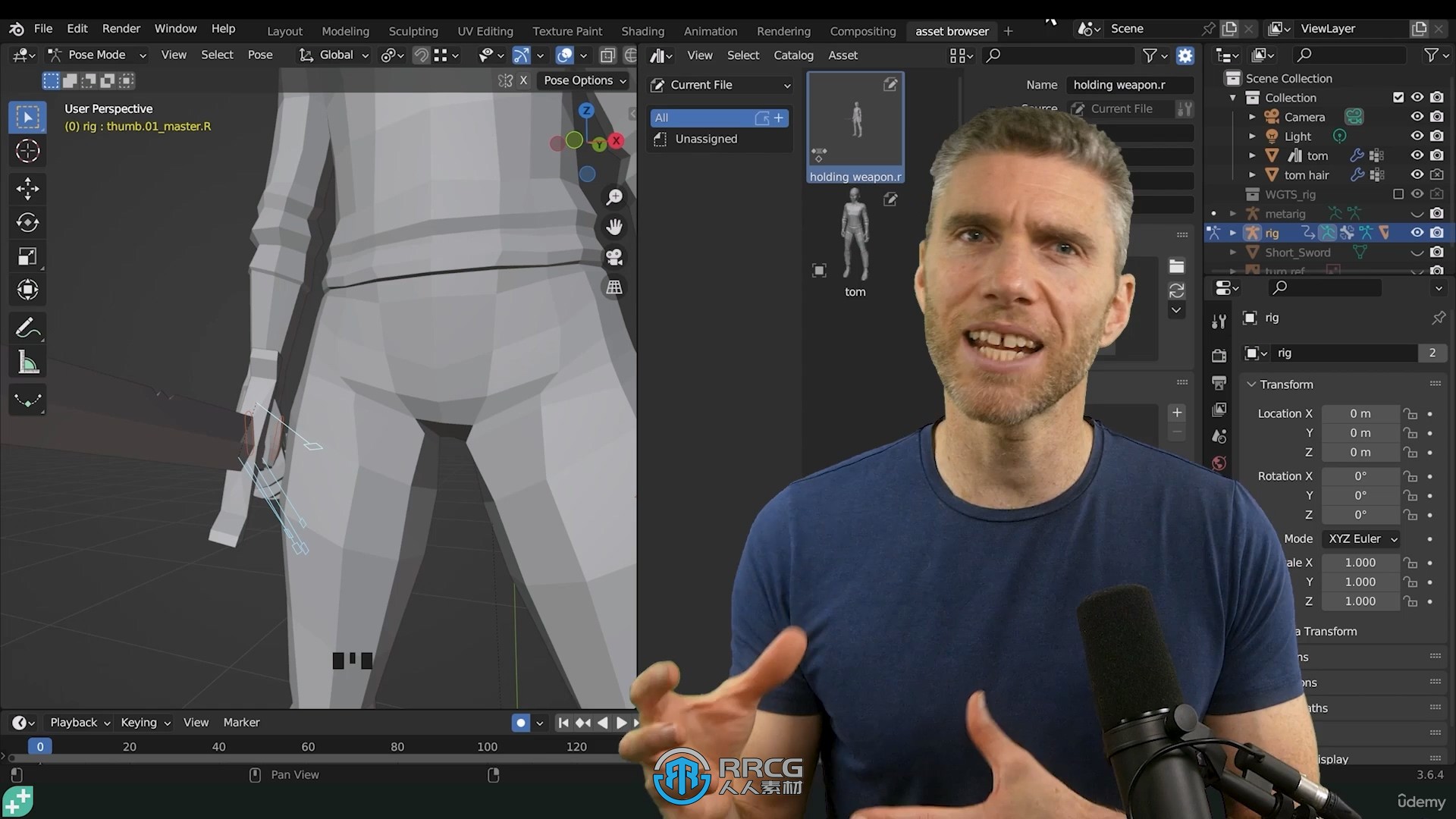Image resolution: width=1456 pixels, height=819 pixels.
Task: Open asset browser settings gear icon
Action: coord(1185,55)
